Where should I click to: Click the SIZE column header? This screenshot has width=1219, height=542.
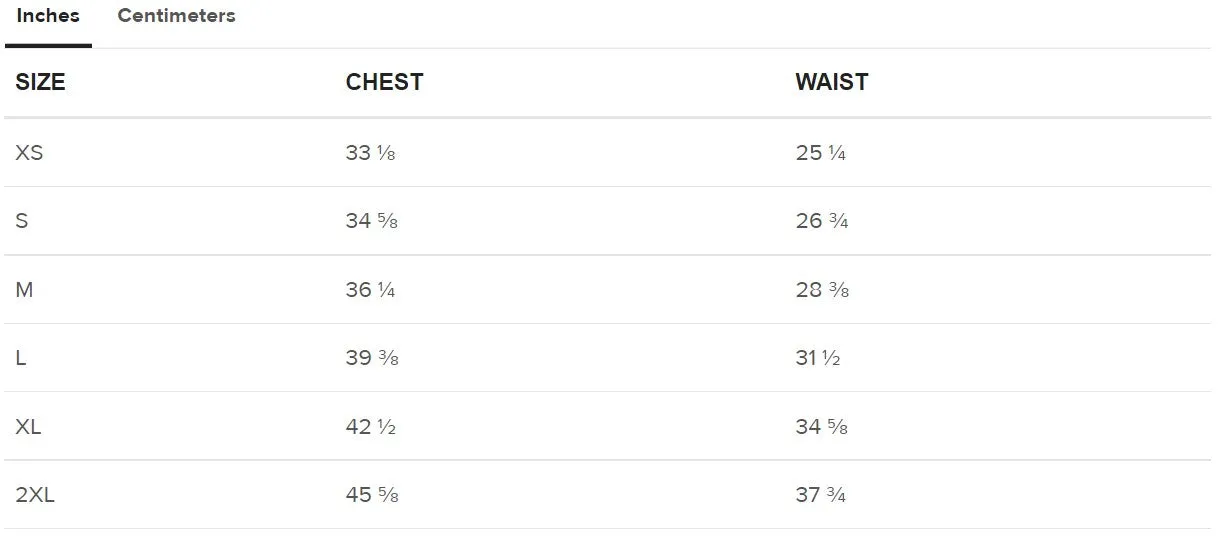coord(41,82)
